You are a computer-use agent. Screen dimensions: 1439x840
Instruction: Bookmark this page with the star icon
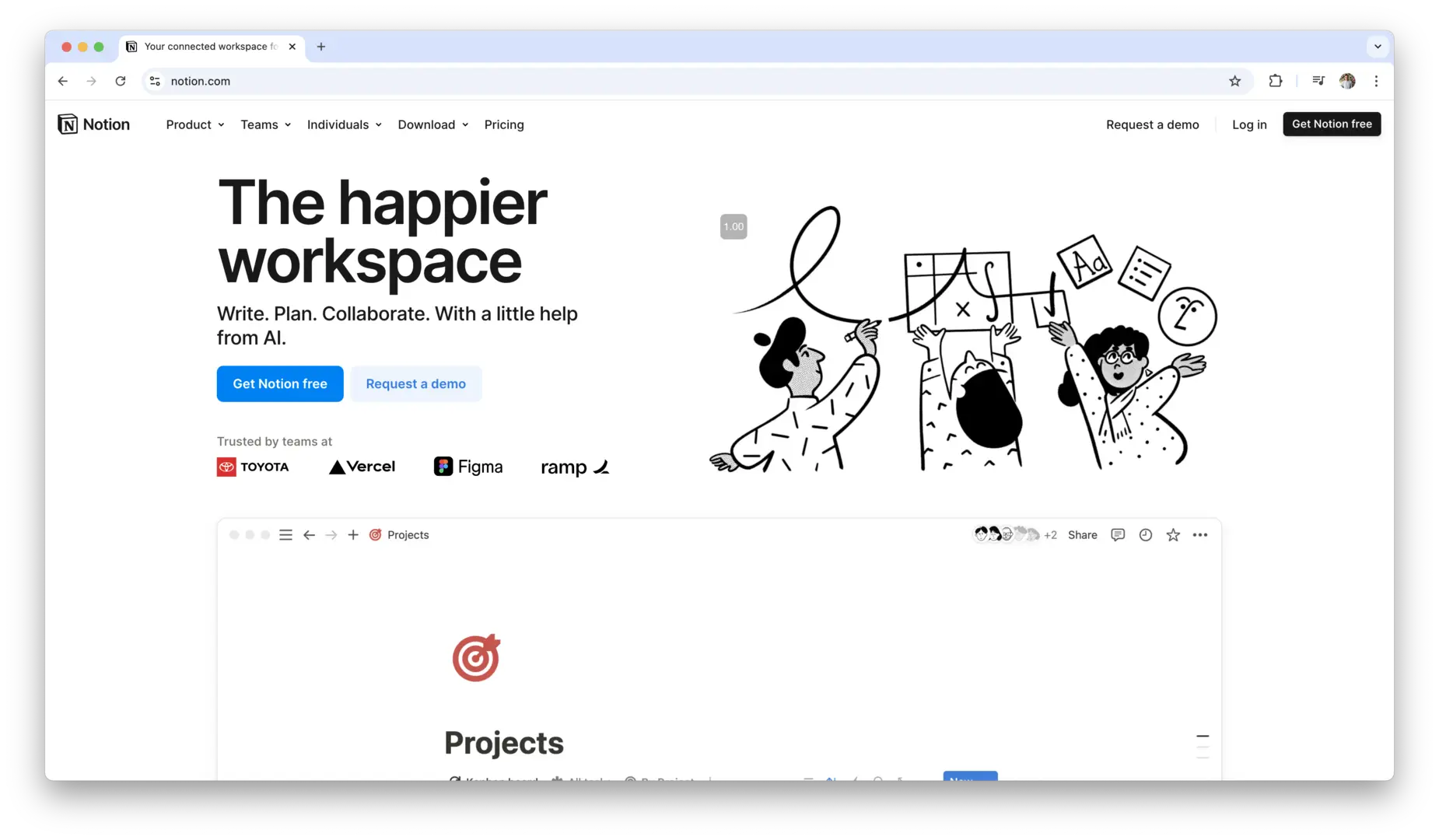(x=1234, y=81)
